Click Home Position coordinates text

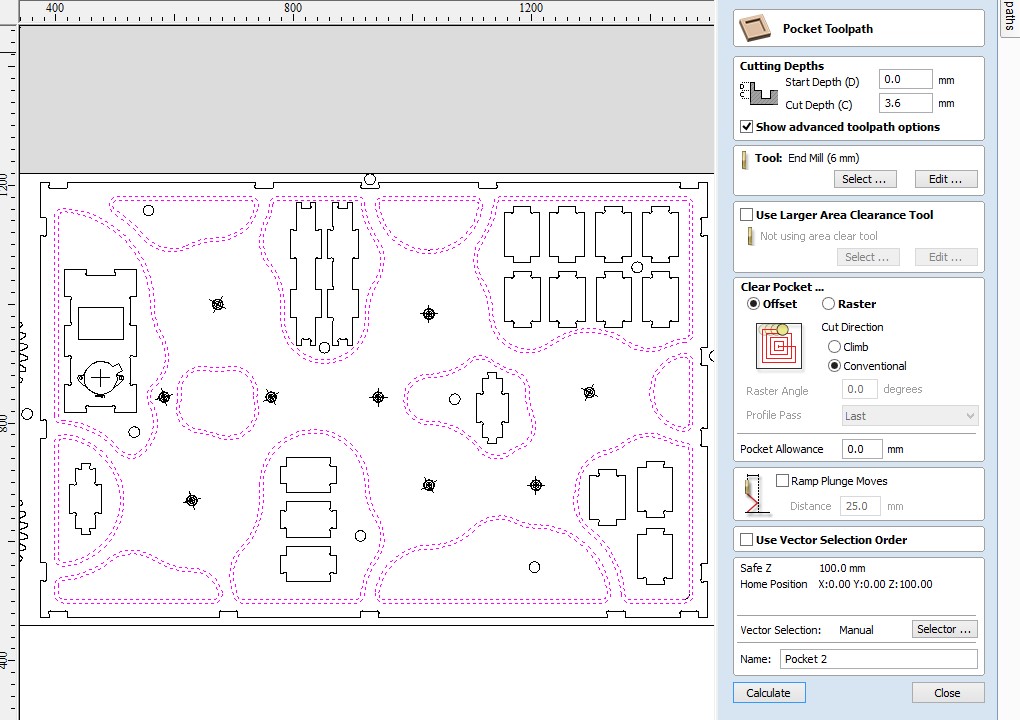coord(875,584)
